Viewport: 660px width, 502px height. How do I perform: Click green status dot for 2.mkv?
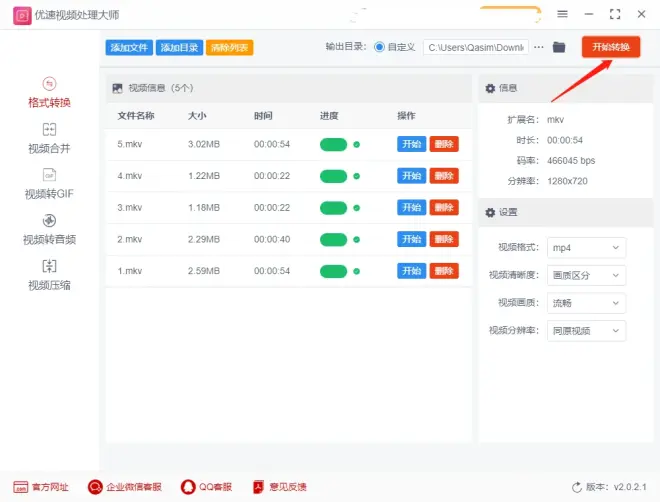tap(357, 239)
